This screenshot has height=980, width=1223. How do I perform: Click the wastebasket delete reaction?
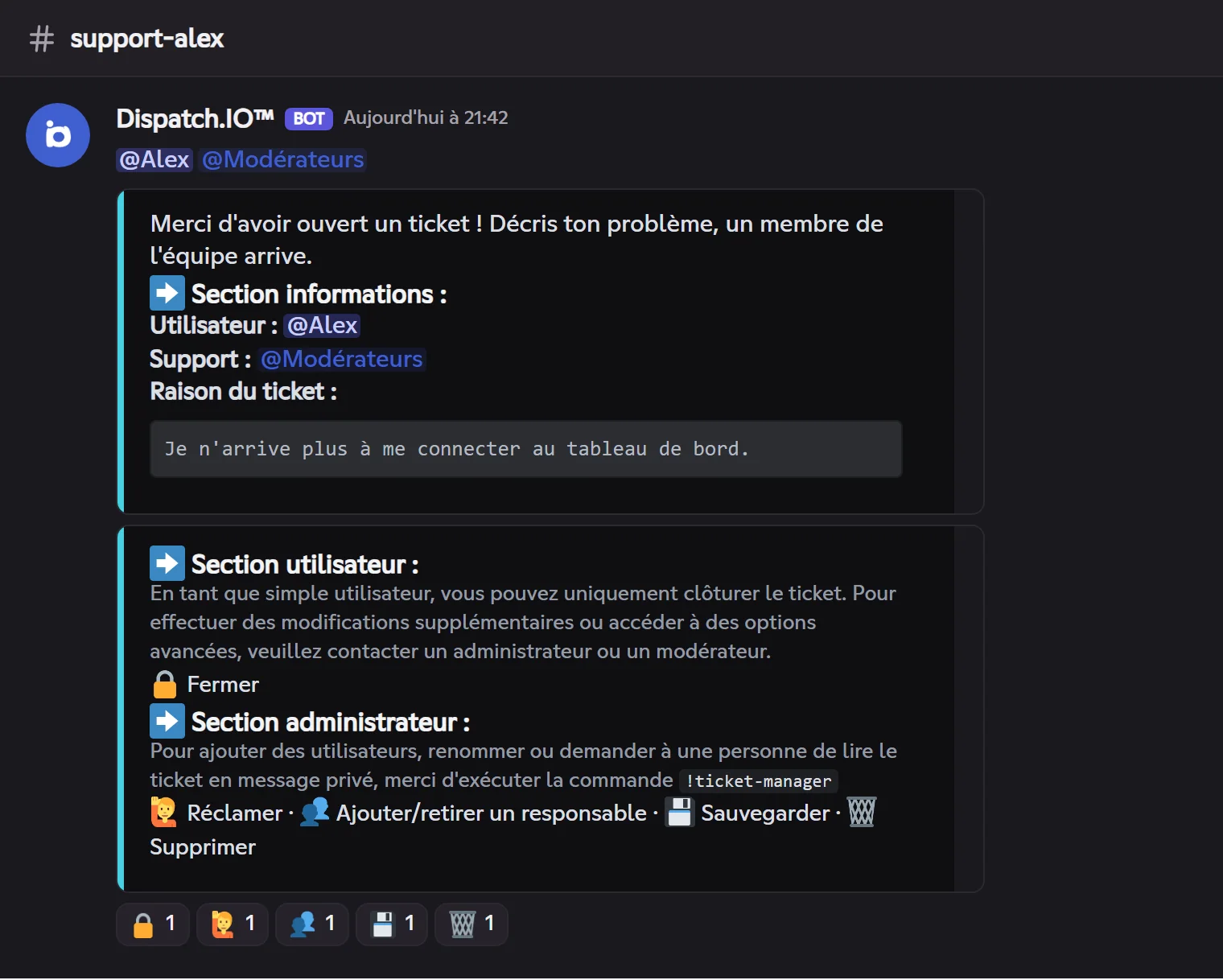point(471,924)
